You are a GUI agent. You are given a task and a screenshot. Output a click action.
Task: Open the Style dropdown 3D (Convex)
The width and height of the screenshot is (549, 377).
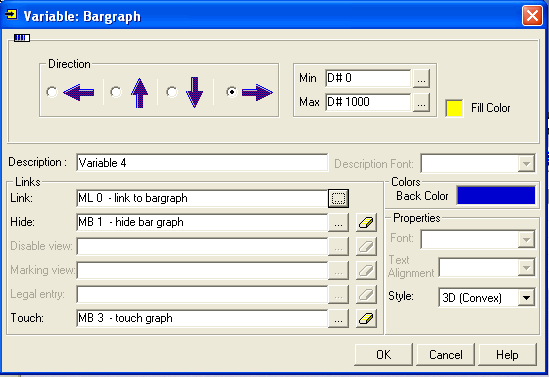pyautogui.click(x=526, y=298)
